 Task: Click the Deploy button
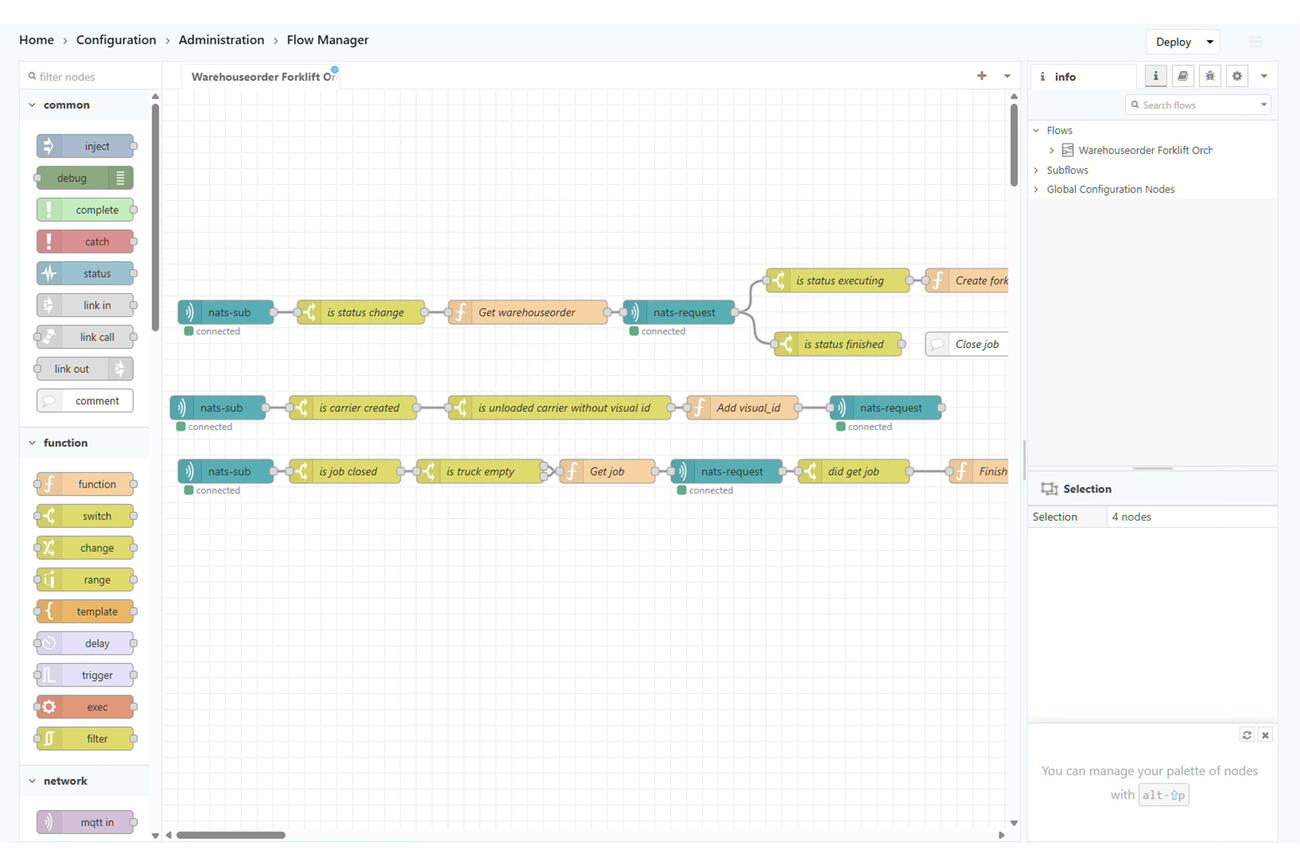pos(1173,42)
